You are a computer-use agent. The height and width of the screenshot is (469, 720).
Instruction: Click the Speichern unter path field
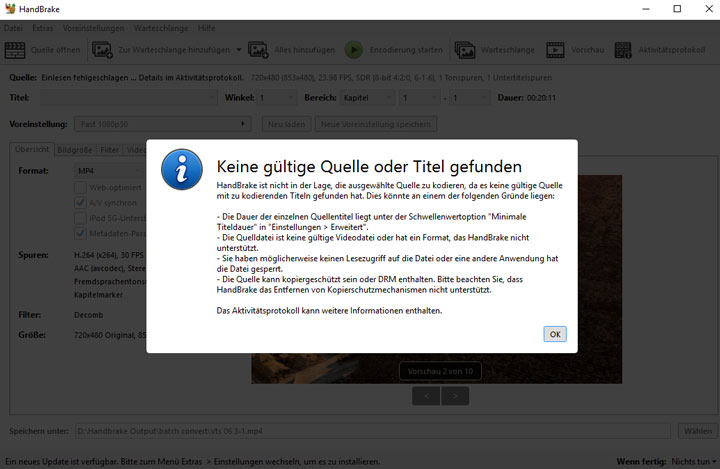click(373, 431)
